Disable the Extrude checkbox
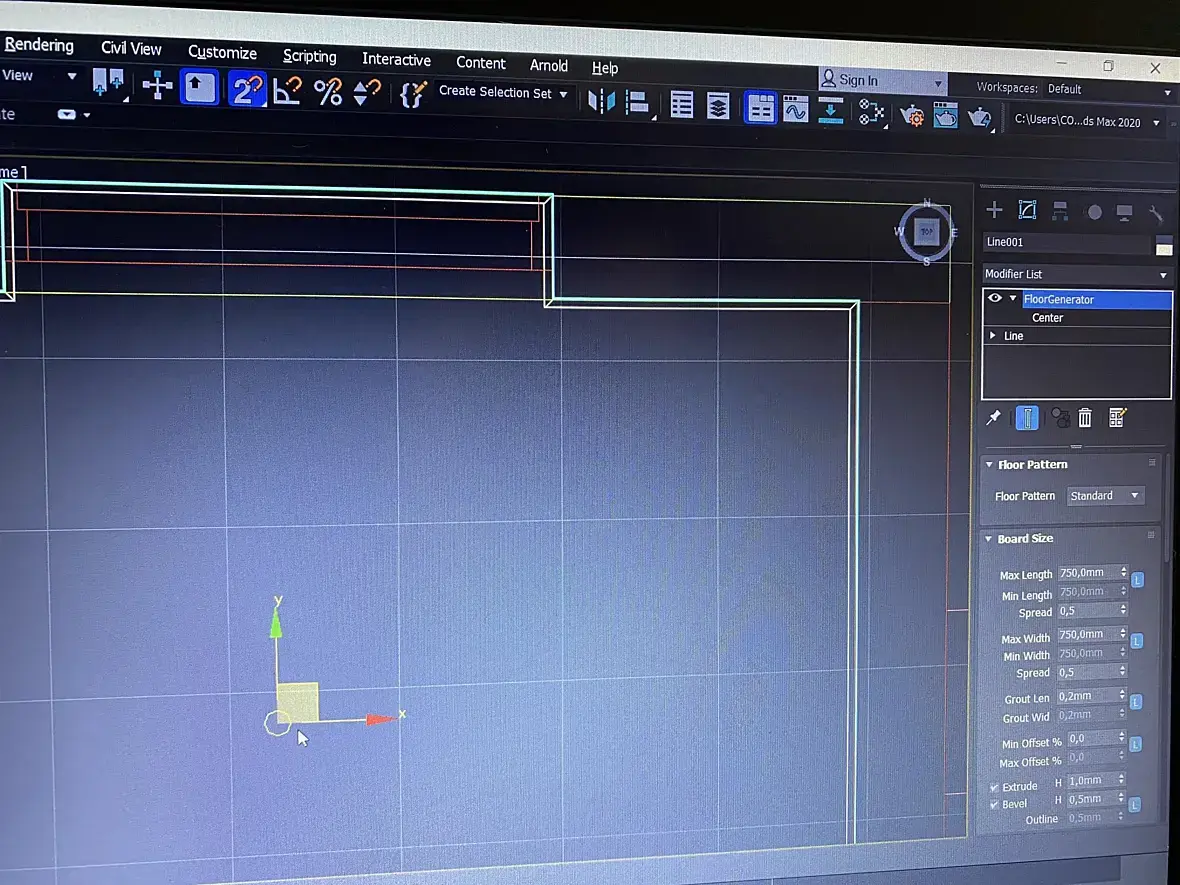This screenshot has width=1180, height=885. click(994, 787)
